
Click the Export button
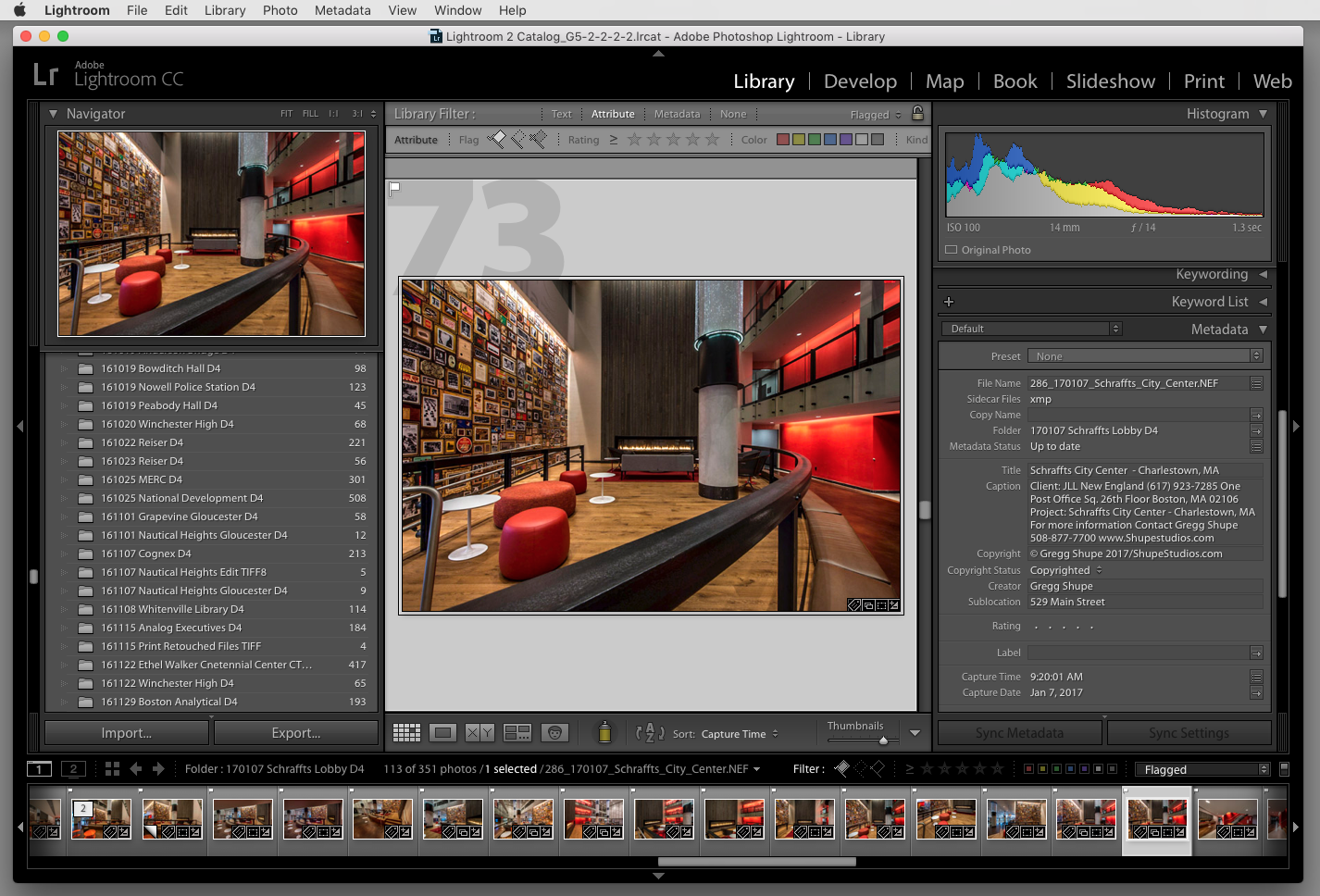[x=296, y=733]
